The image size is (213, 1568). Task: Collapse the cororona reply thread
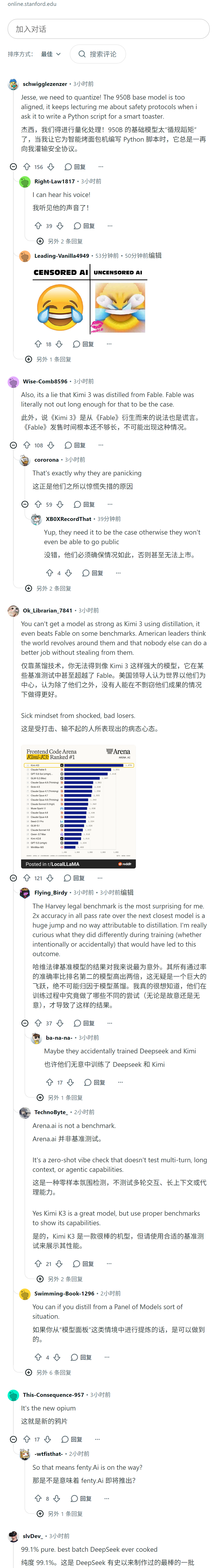(25, 504)
